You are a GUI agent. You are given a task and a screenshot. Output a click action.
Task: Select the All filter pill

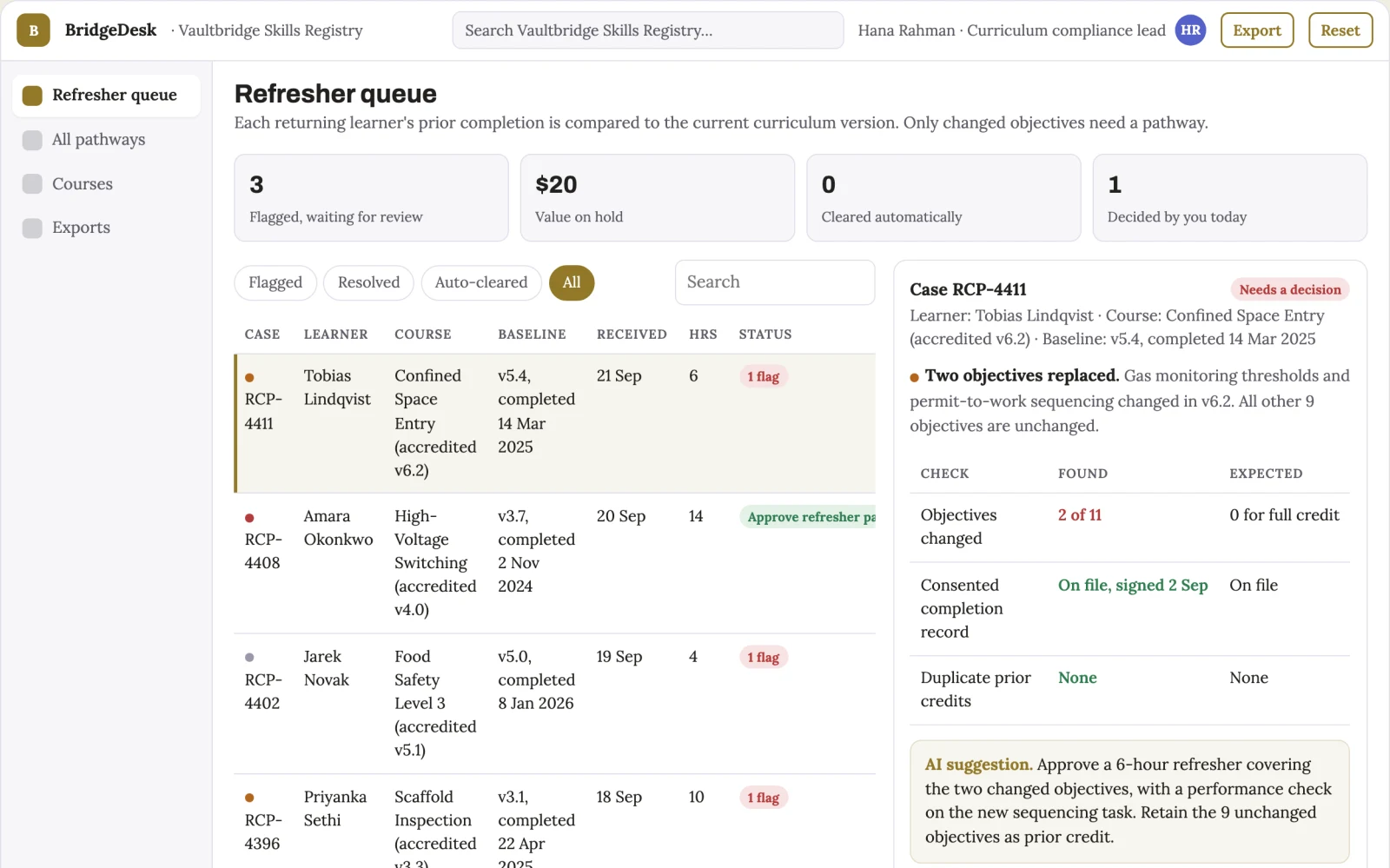pyautogui.click(x=572, y=283)
